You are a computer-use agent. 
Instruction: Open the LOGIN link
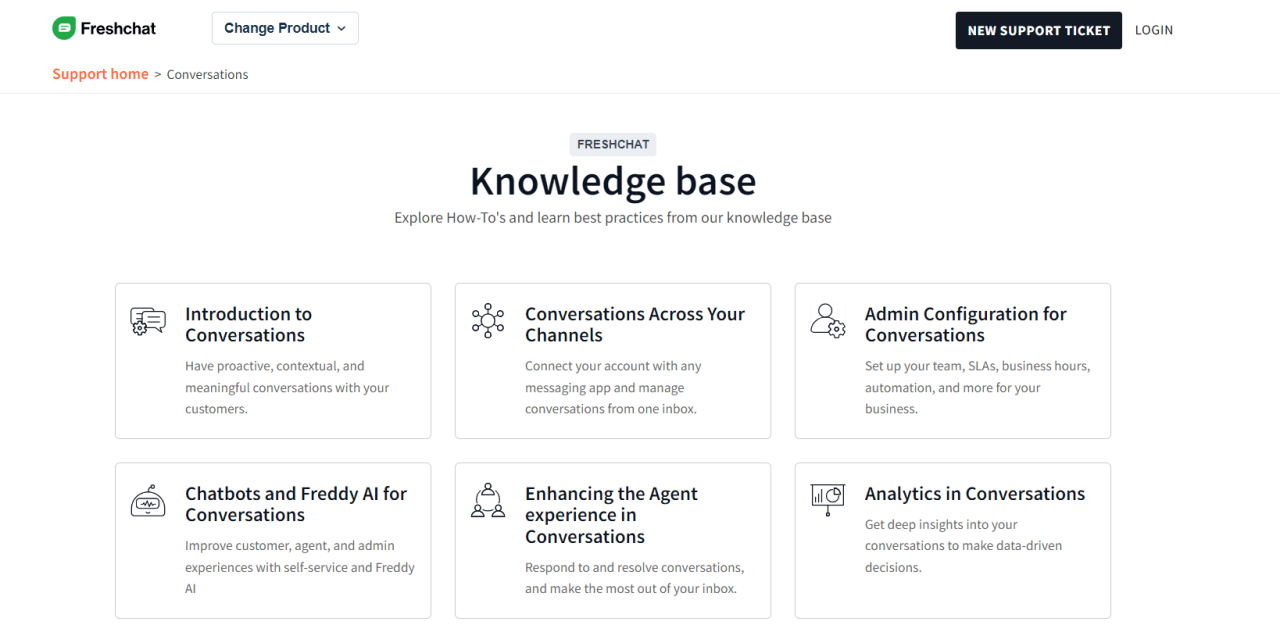tap(1153, 30)
